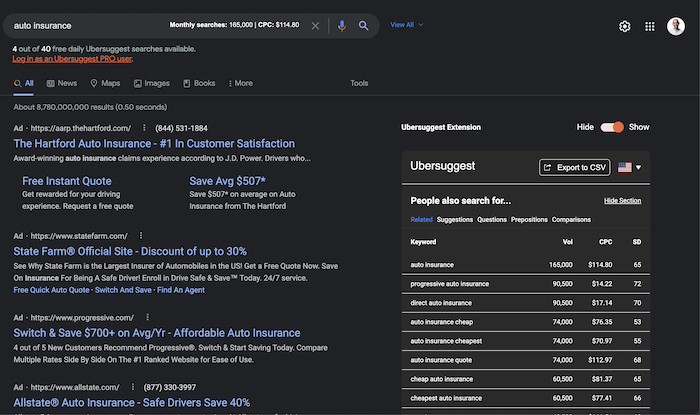Open Free Instant Quote sitelink
Screen dimensions: 700x415
[x=67, y=181]
